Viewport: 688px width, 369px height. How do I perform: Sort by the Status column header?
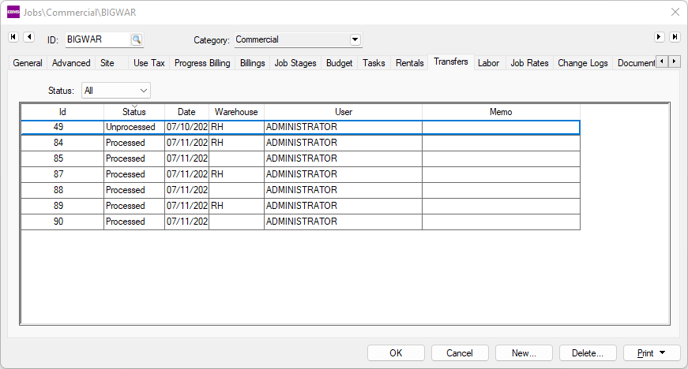pos(134,111)
